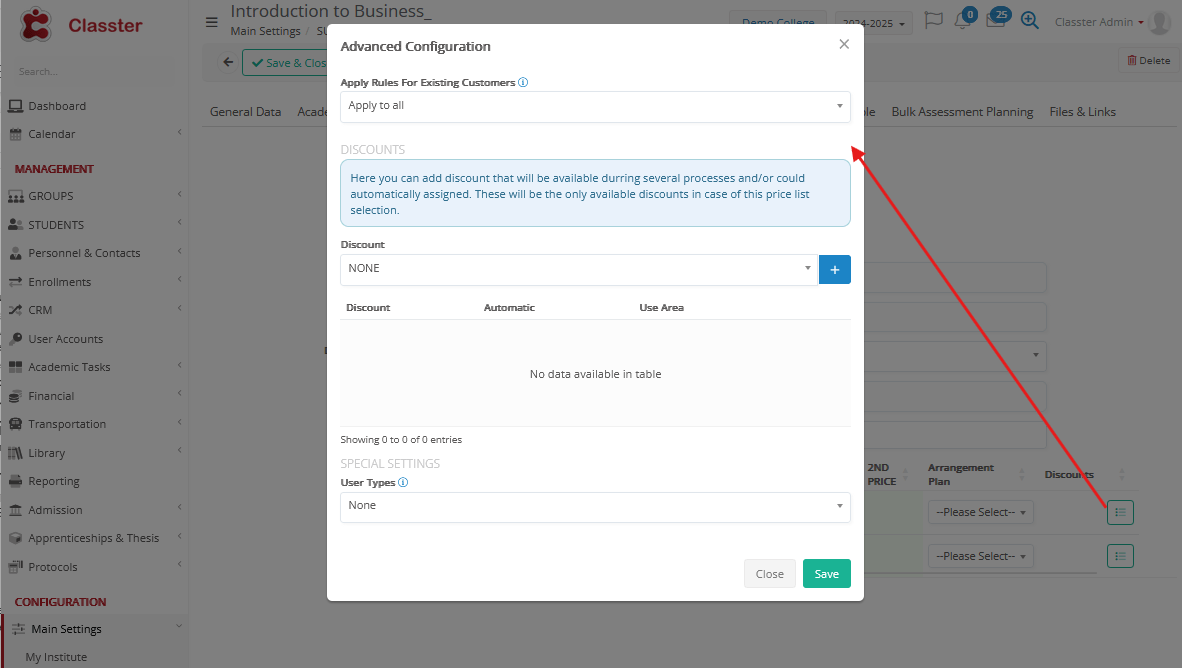Click the sidebar Search field
The height and width of the screenshot is (668, 1182).
point(94,72)
